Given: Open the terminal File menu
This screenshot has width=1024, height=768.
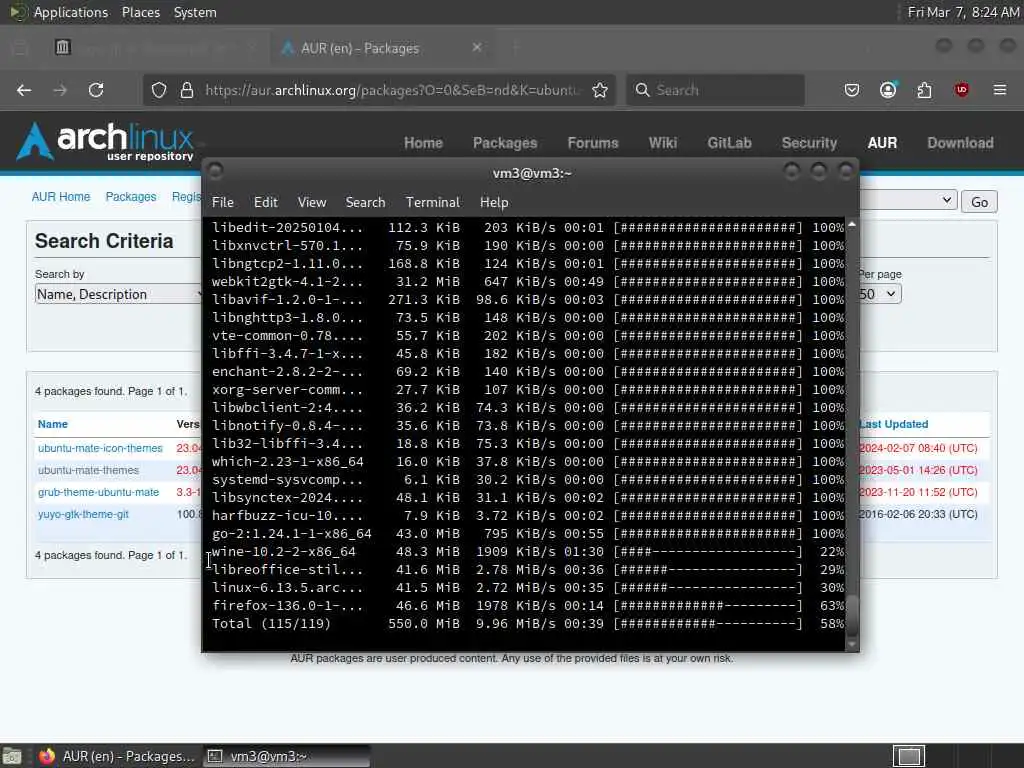Looking at the screenshot, I should tap(223, 202).
